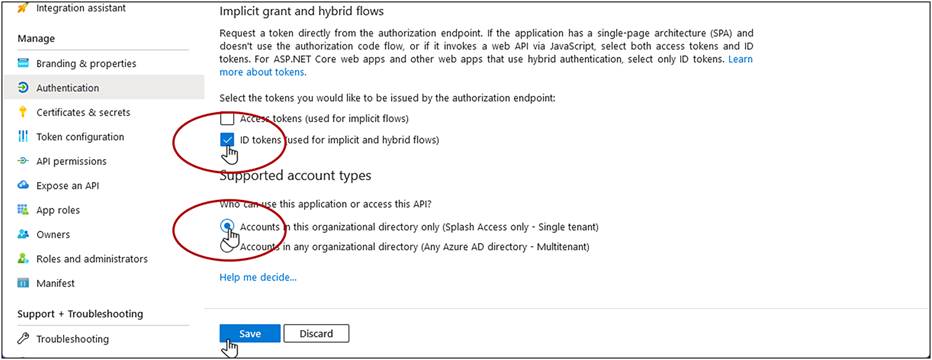Image resolution: width=932 pixels, height=360 pixels.
Task: Click the Troubleshooting wrench icon
Action: pos(23,339)
